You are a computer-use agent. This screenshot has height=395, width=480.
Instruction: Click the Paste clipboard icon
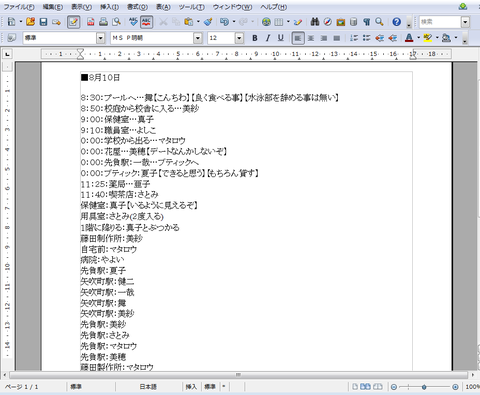point(189,22)
